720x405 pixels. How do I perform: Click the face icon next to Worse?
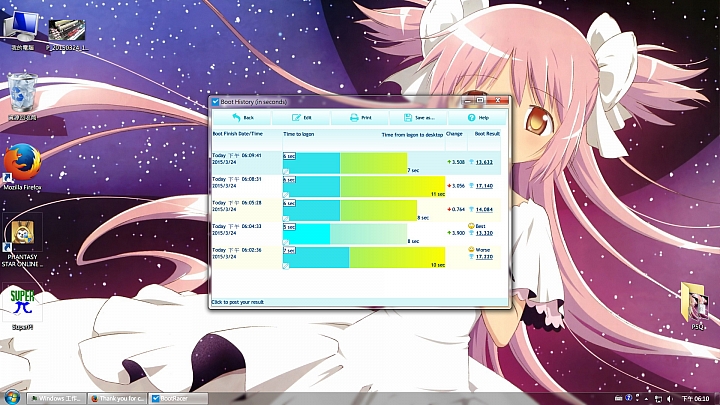tap(471, 249)
